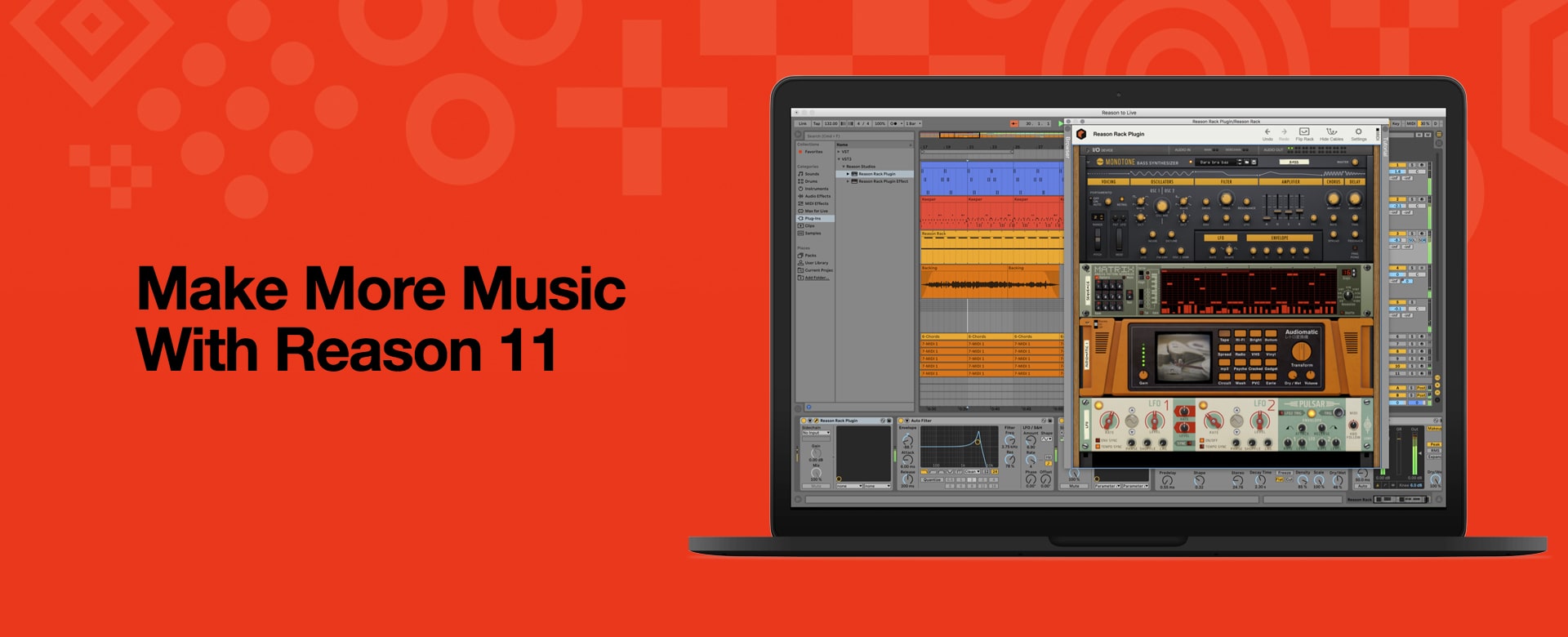Screen dimensions: 1568x637
Task: Click Audiomatic Tape preset button
Action: [x=1224, y=334]
